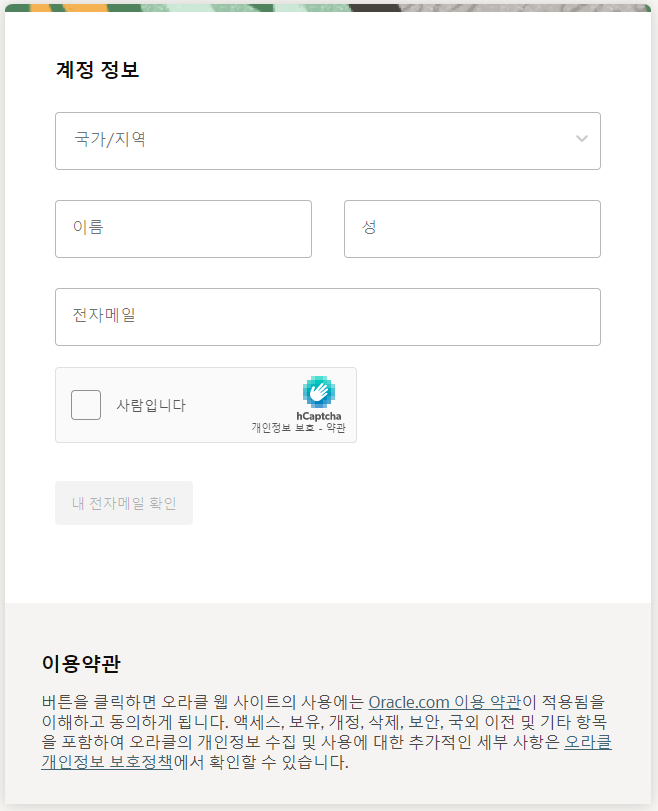Image resolution: width=658 pixels, height=811 pixels.
Task: Click the terms paragraph starting 버튼을 클릭하면
Action: coord(326,732)
